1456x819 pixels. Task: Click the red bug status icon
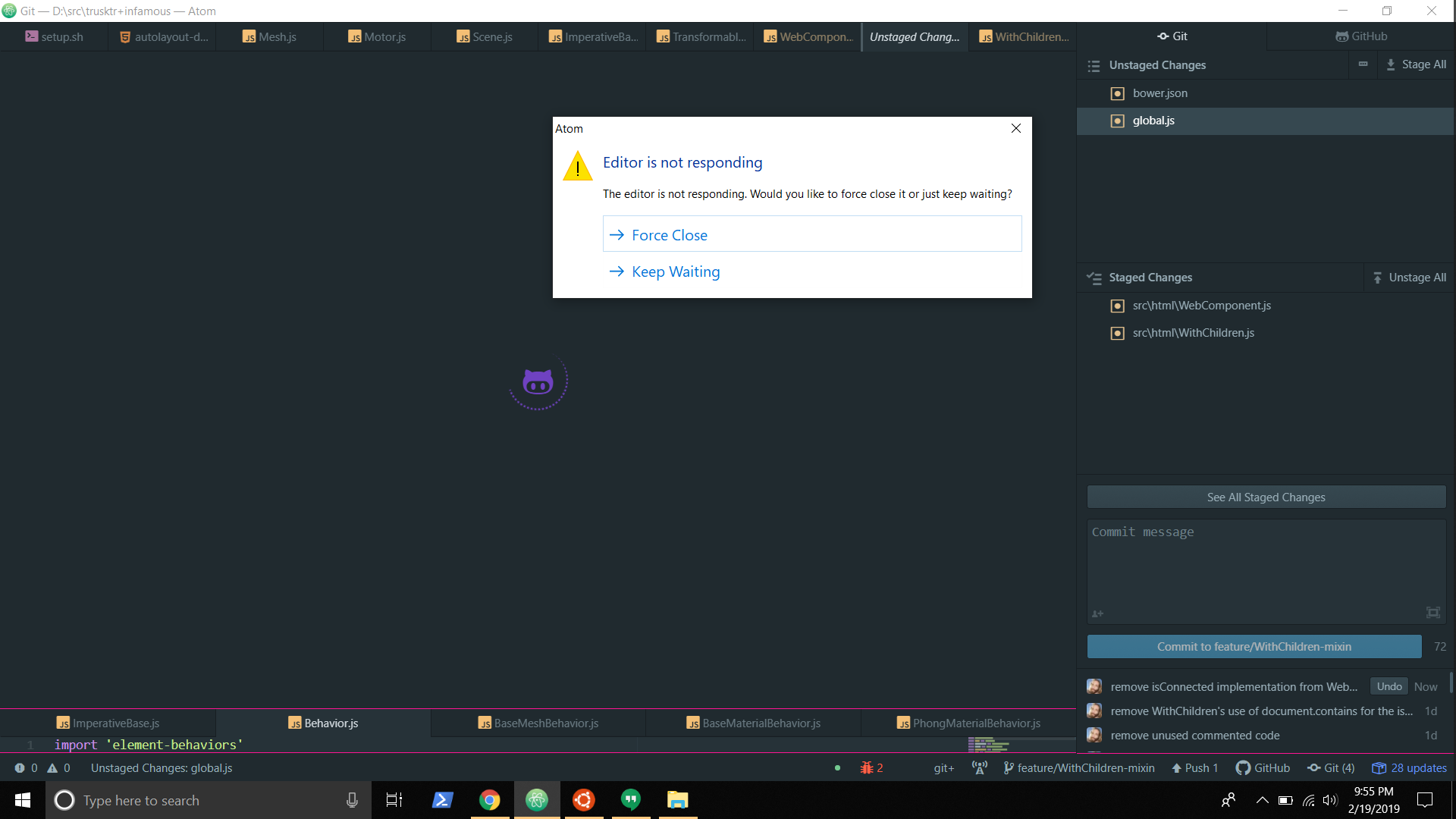click(867, 768)
